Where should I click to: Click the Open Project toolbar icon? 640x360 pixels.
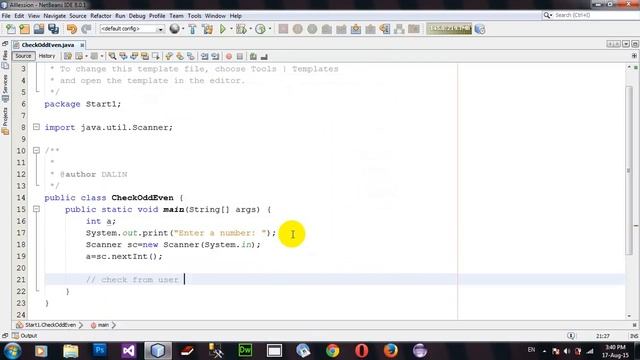click(39, 29)
